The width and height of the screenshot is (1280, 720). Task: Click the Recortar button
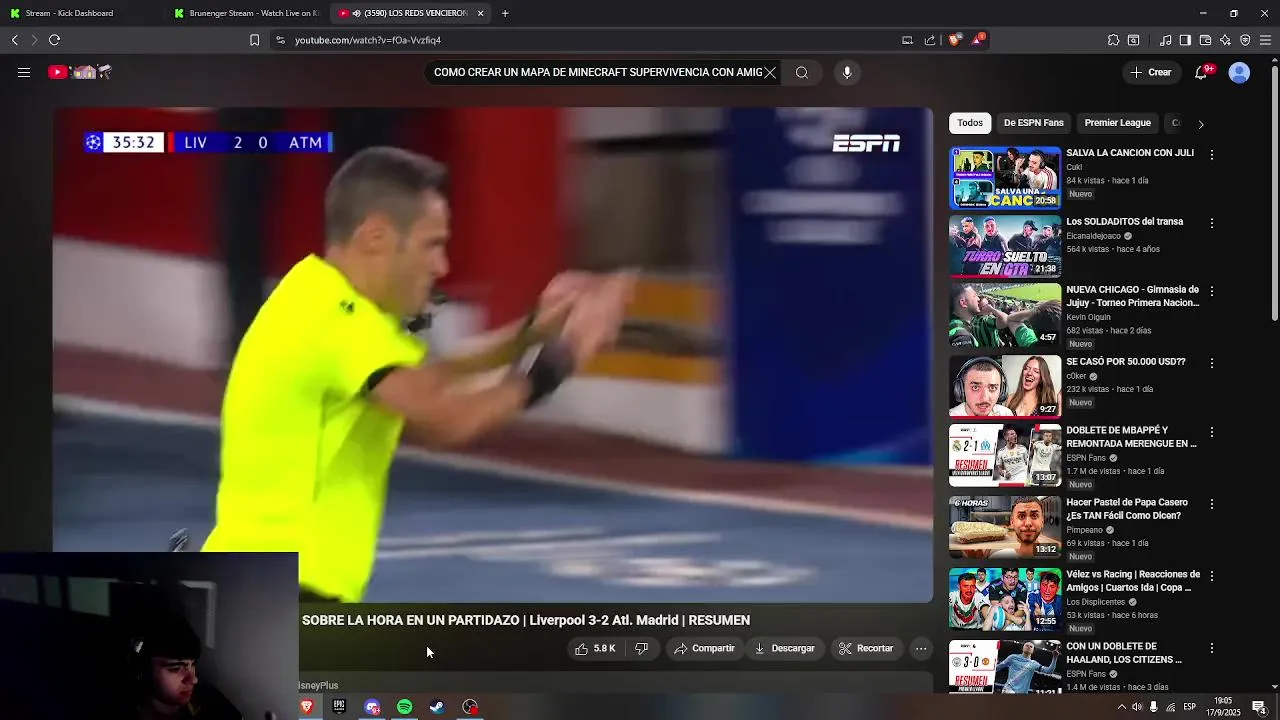866,648
